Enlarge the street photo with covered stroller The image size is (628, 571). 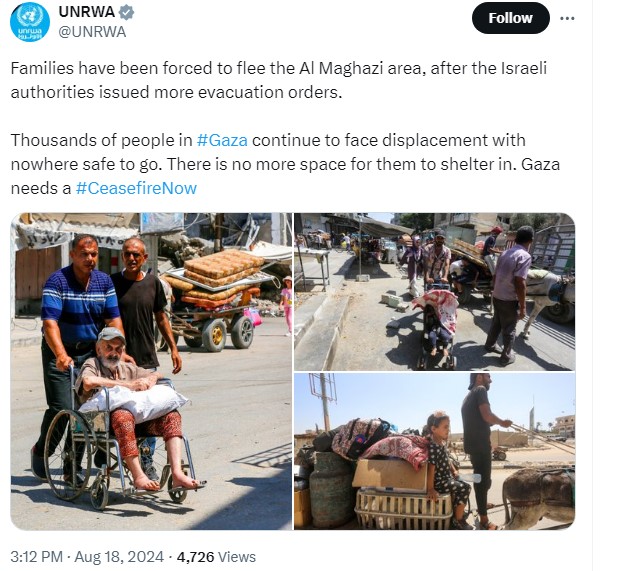pyautogui.click(x=435, y=292)
